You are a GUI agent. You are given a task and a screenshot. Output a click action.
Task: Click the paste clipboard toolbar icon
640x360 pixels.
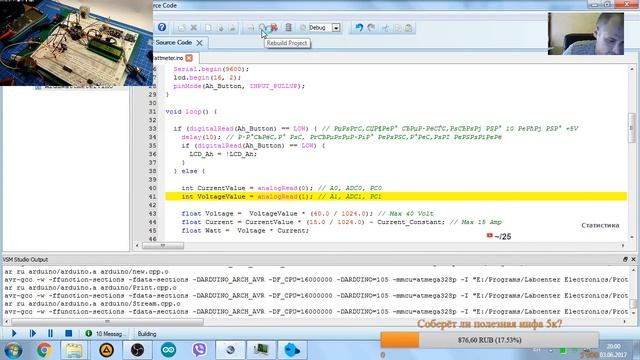pyautogui.click(x=409, y=28)
